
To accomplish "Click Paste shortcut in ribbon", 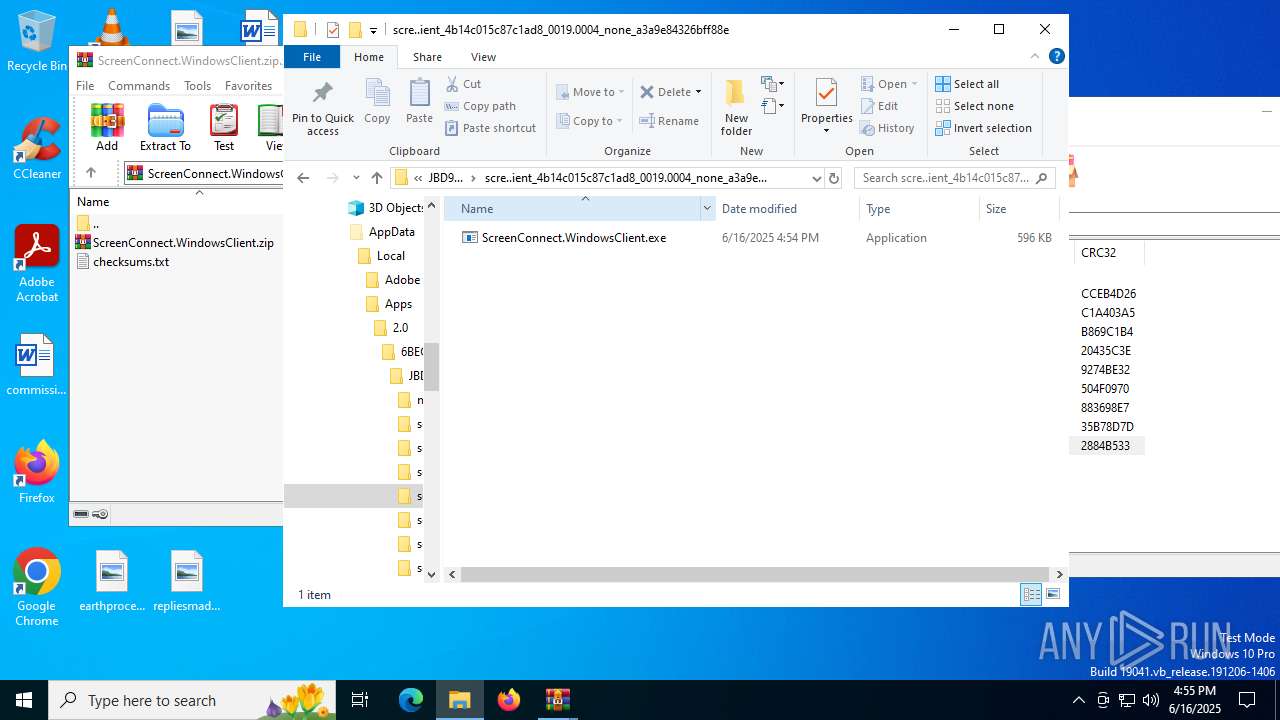I will 490,128.
